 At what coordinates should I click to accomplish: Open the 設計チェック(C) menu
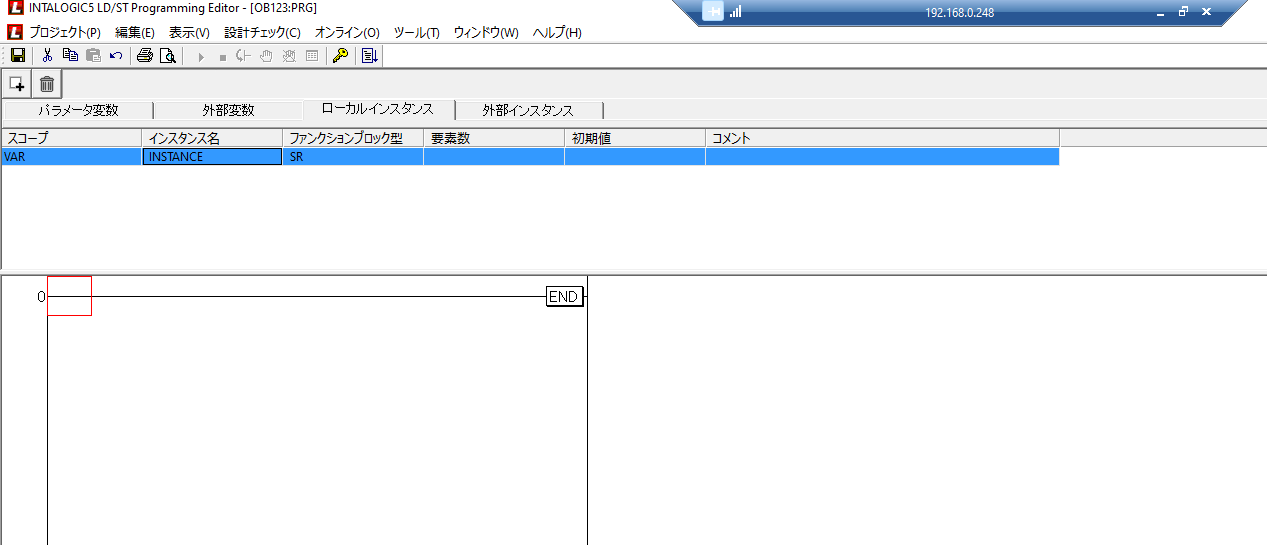pos(262,32)
